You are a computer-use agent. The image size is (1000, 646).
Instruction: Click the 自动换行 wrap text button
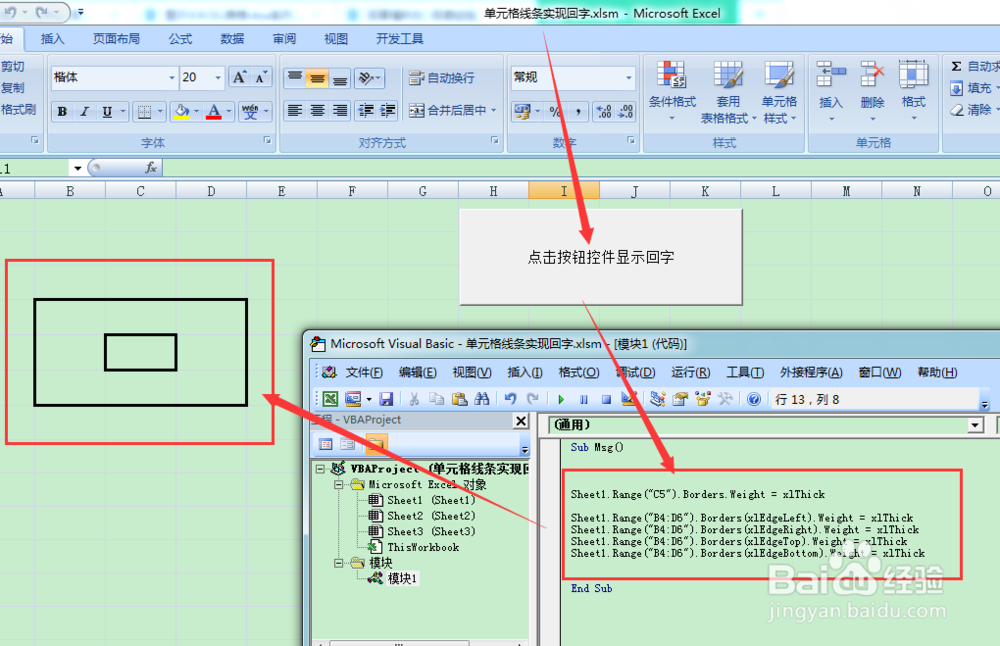coord(442,78)
